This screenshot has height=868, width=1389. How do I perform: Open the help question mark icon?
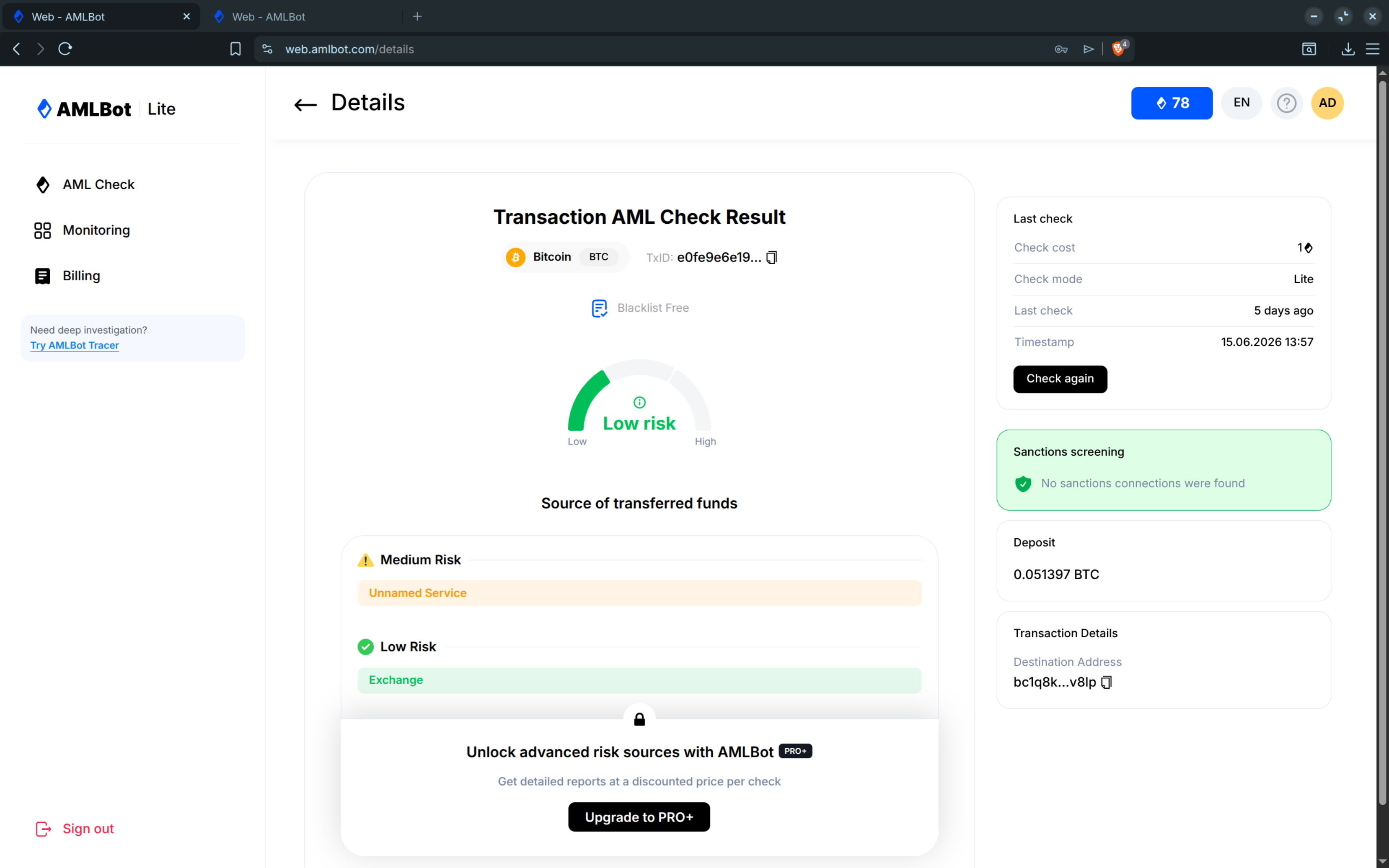click(1286, 104)
